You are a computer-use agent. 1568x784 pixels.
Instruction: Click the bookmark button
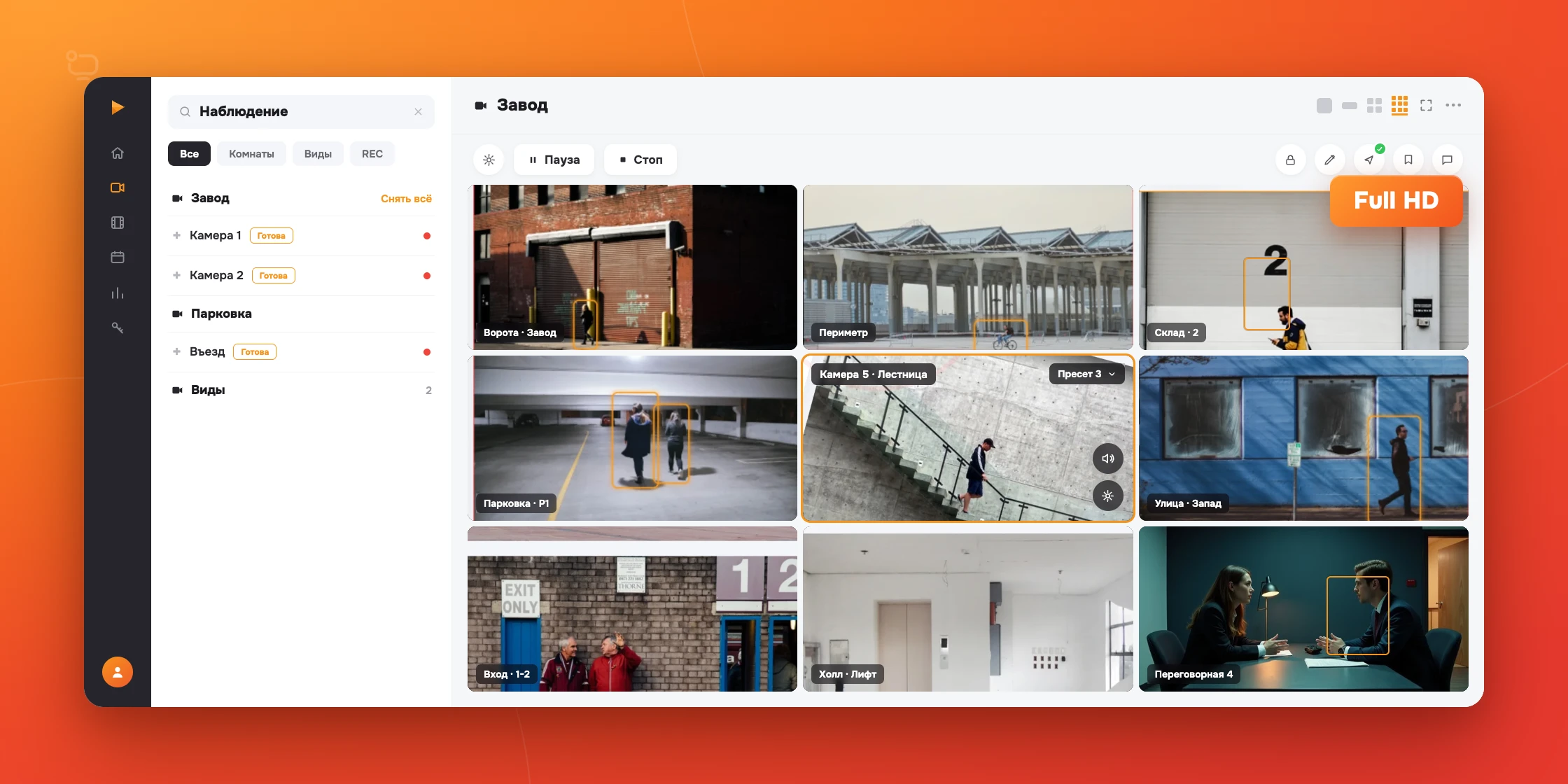point(1408,160)
